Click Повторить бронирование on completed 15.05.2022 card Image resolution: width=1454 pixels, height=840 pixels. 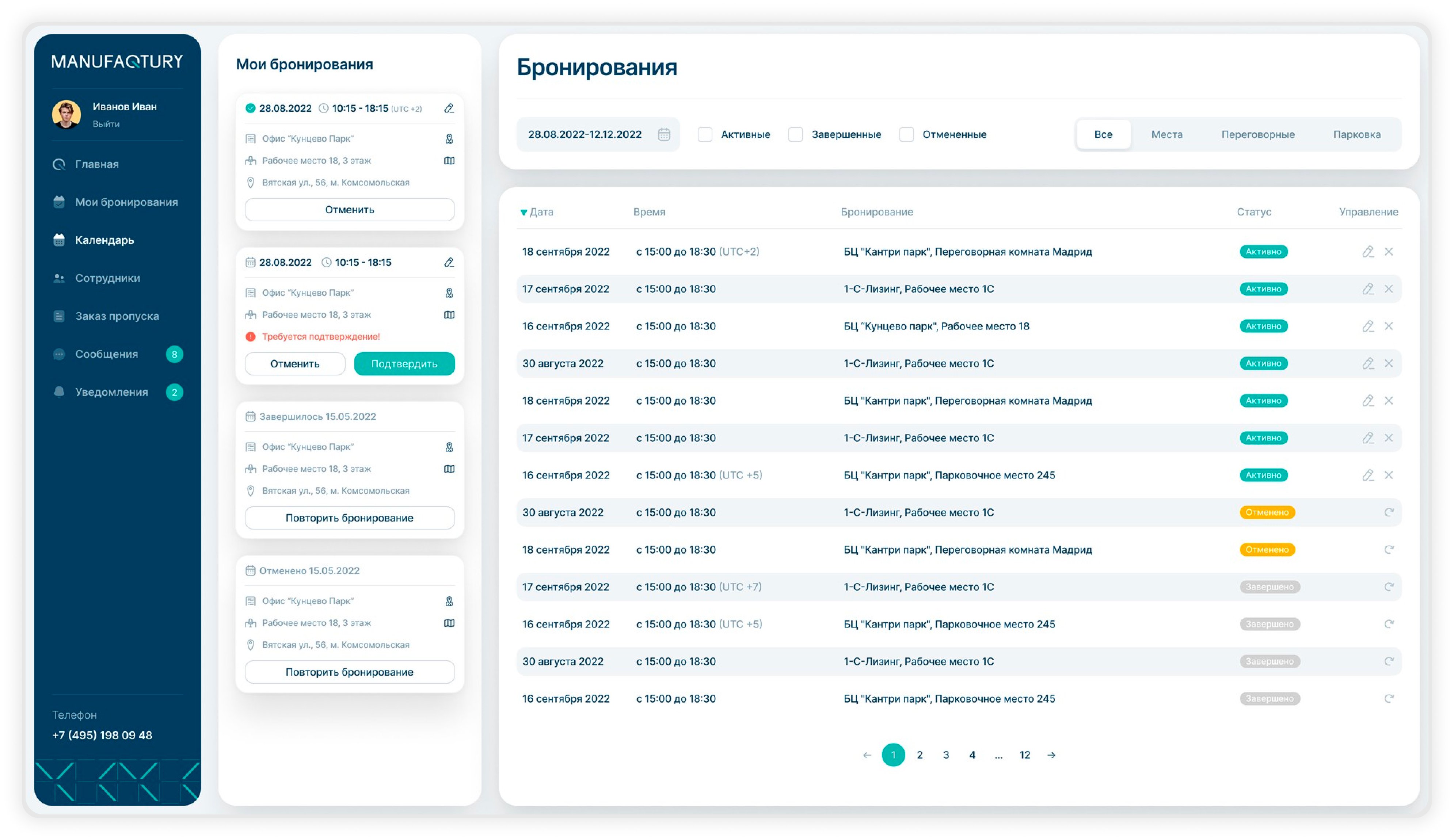click(x=349, y=518)
